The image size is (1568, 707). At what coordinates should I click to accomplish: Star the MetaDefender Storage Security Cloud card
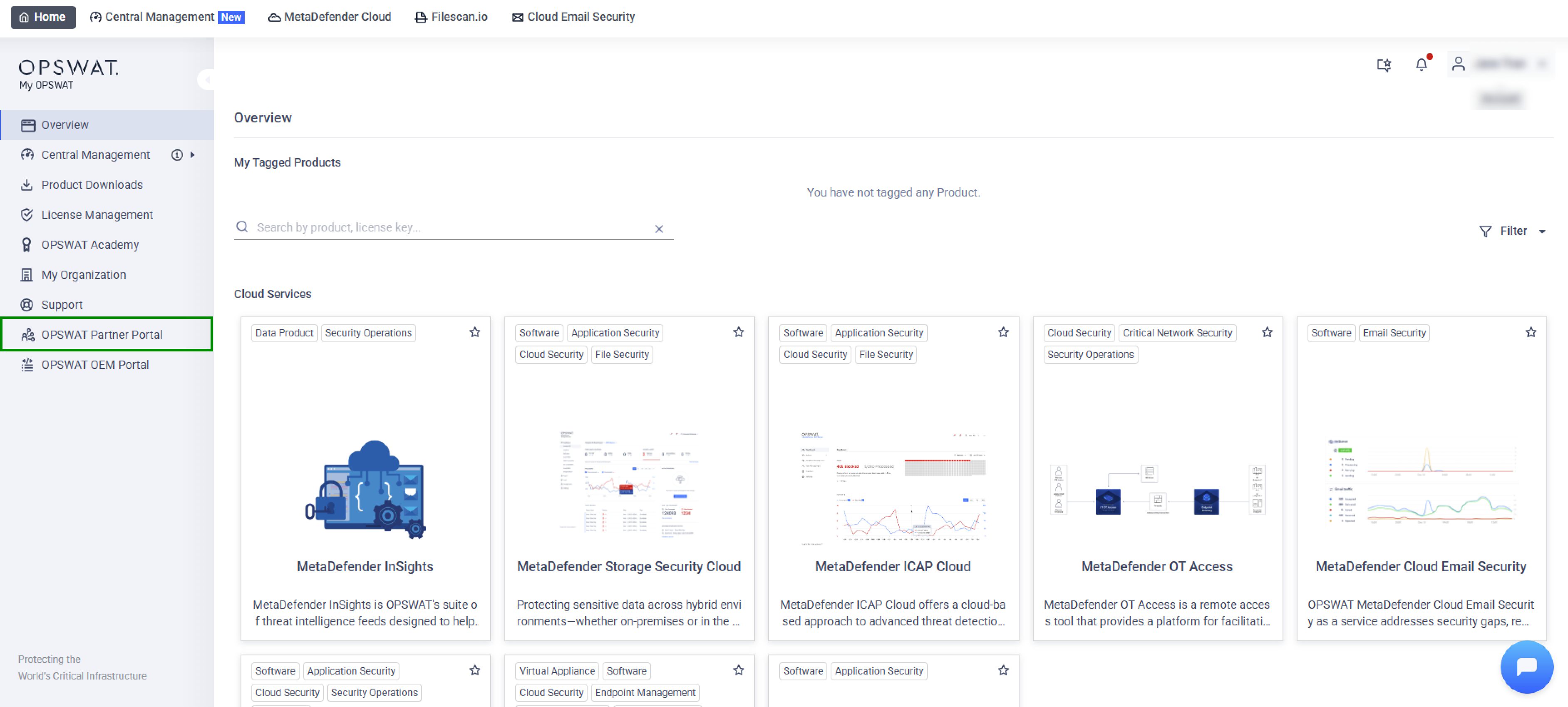point(738,333)
